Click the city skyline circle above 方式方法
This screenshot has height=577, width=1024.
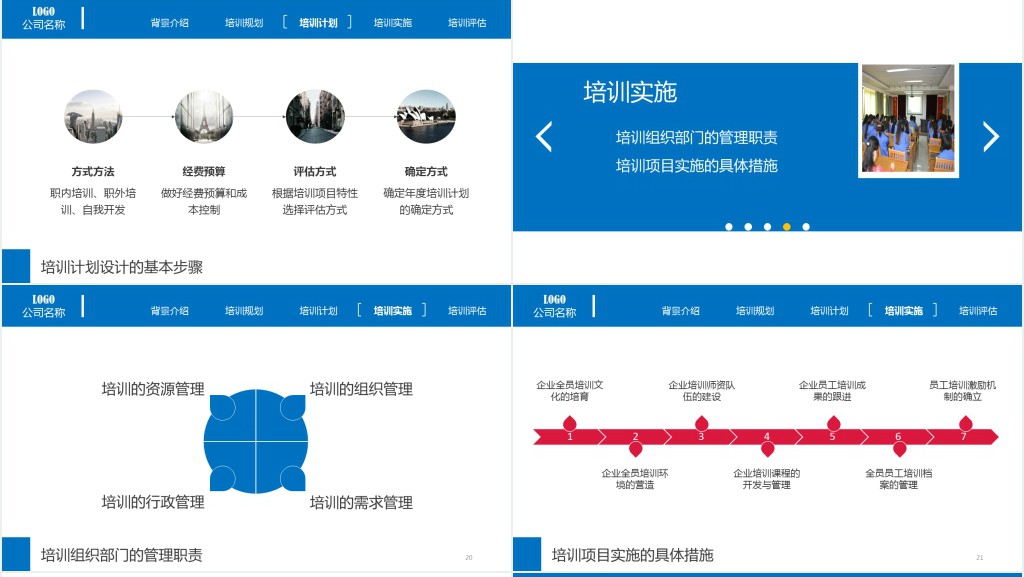click(x=93, y=117)
